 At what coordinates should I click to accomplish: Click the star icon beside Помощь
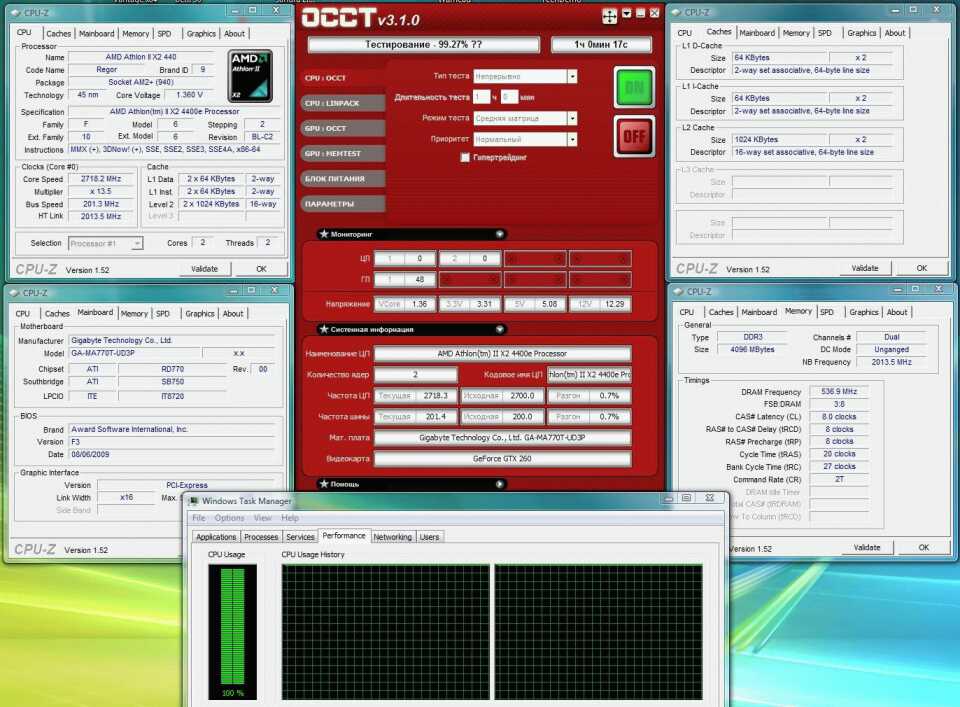tap(324, 484)
